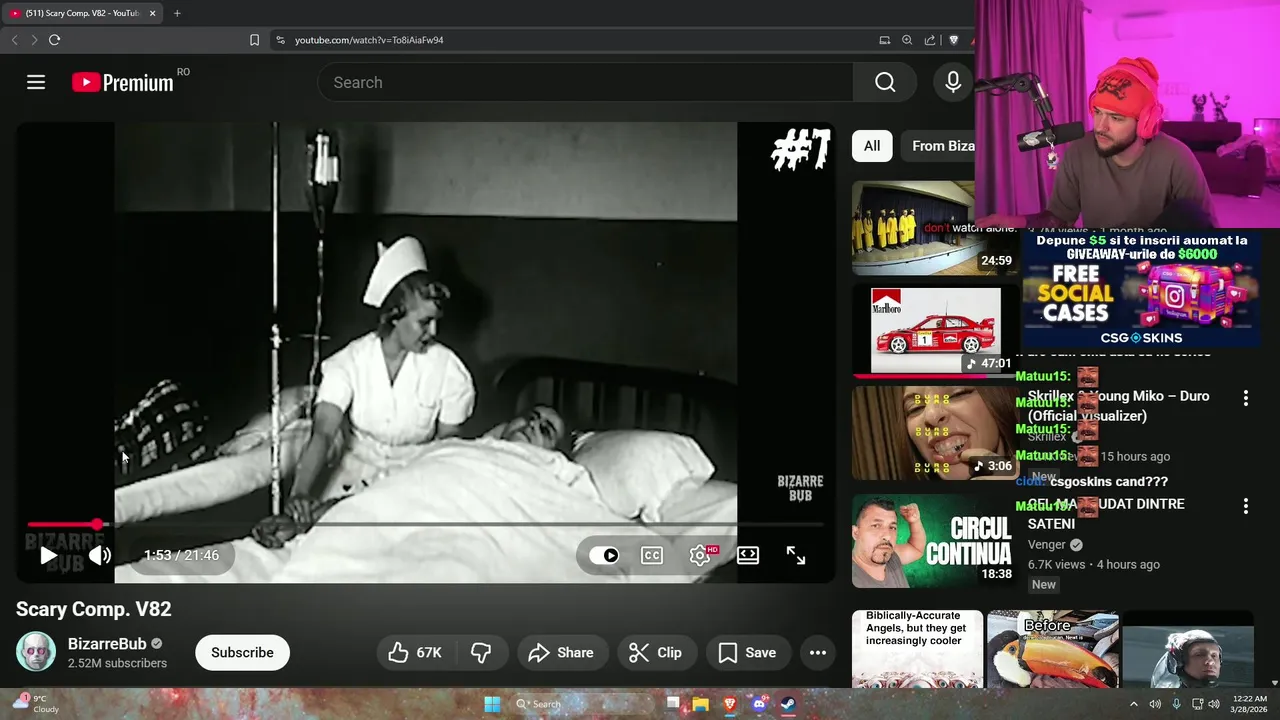The height and width of the screenshot is (720, 1280).
Task: Dislike the video with thumbs down
Action: 481,652
